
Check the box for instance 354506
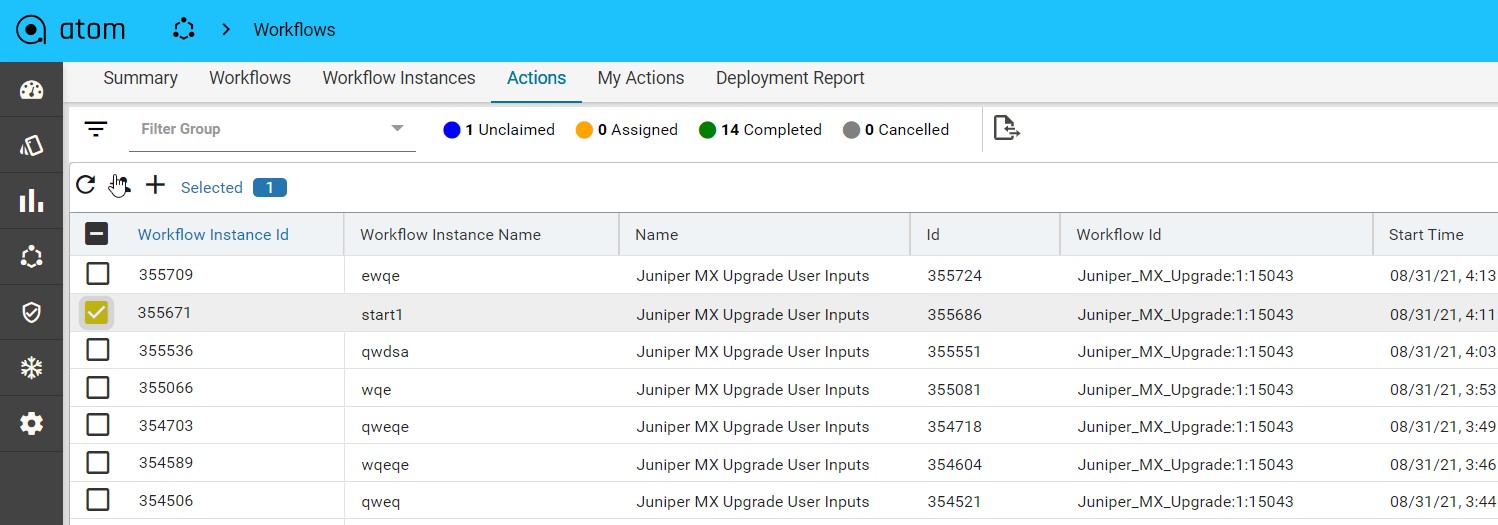coord(97,500)
